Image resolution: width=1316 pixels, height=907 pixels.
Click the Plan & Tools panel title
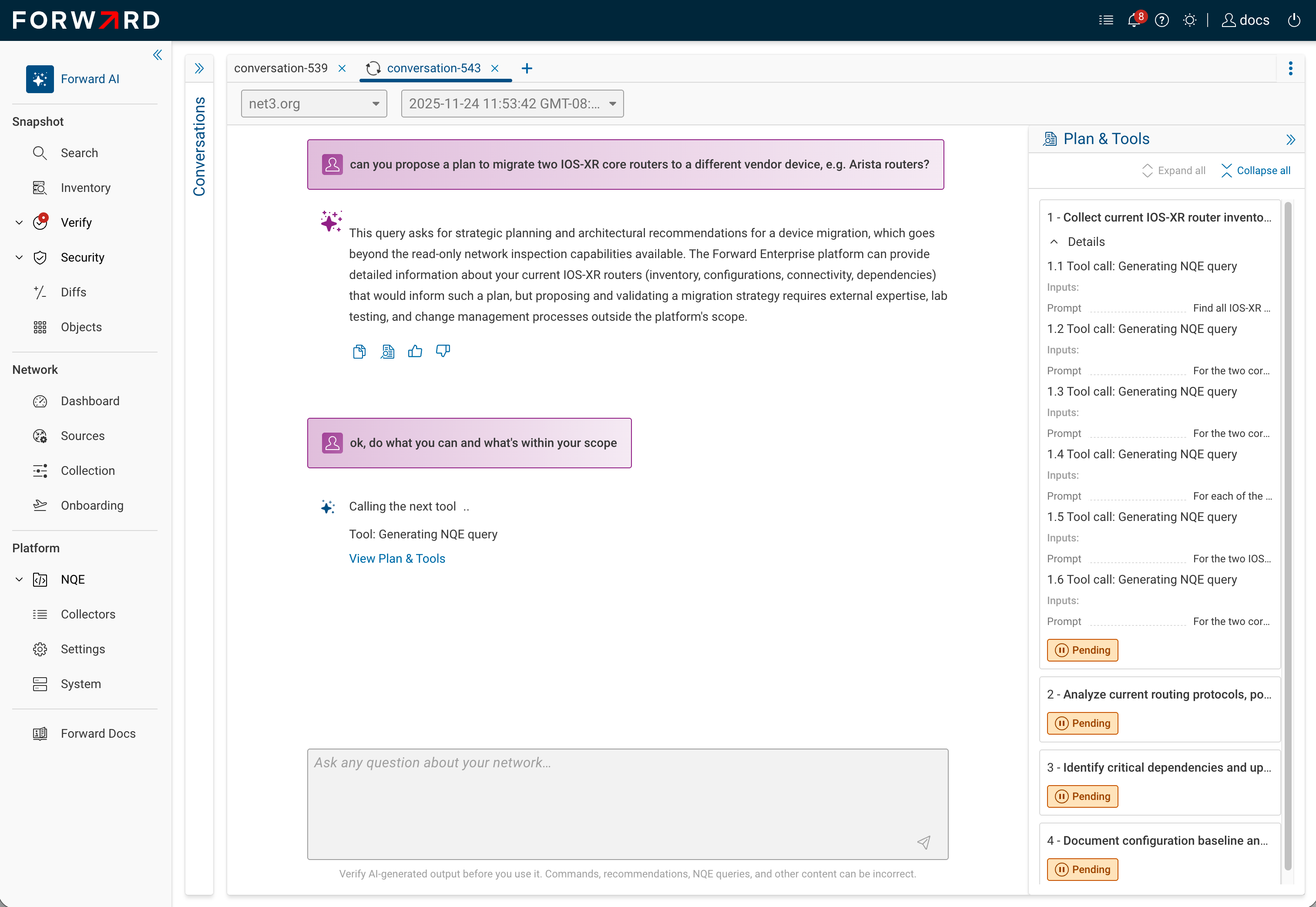1106,139
